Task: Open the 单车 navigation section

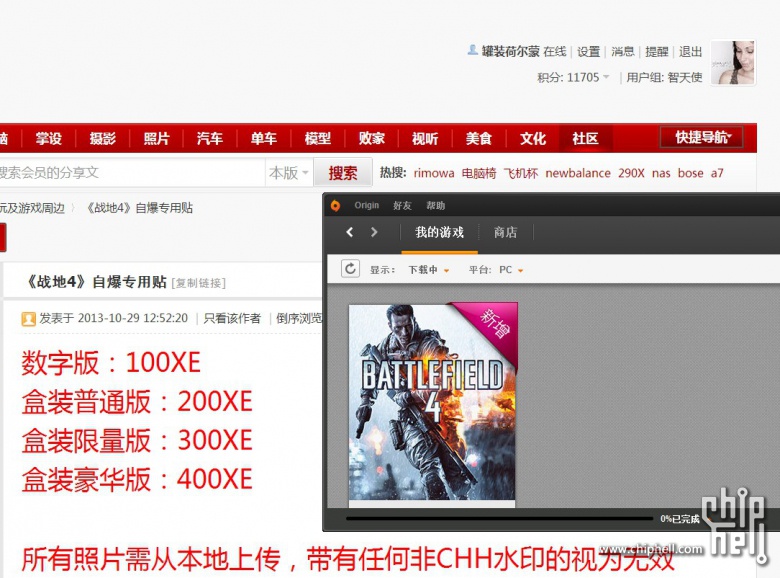Action: (264, 138)
